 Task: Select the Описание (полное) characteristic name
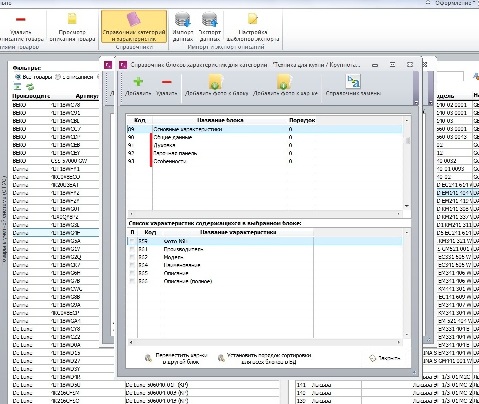coord(188,281)
